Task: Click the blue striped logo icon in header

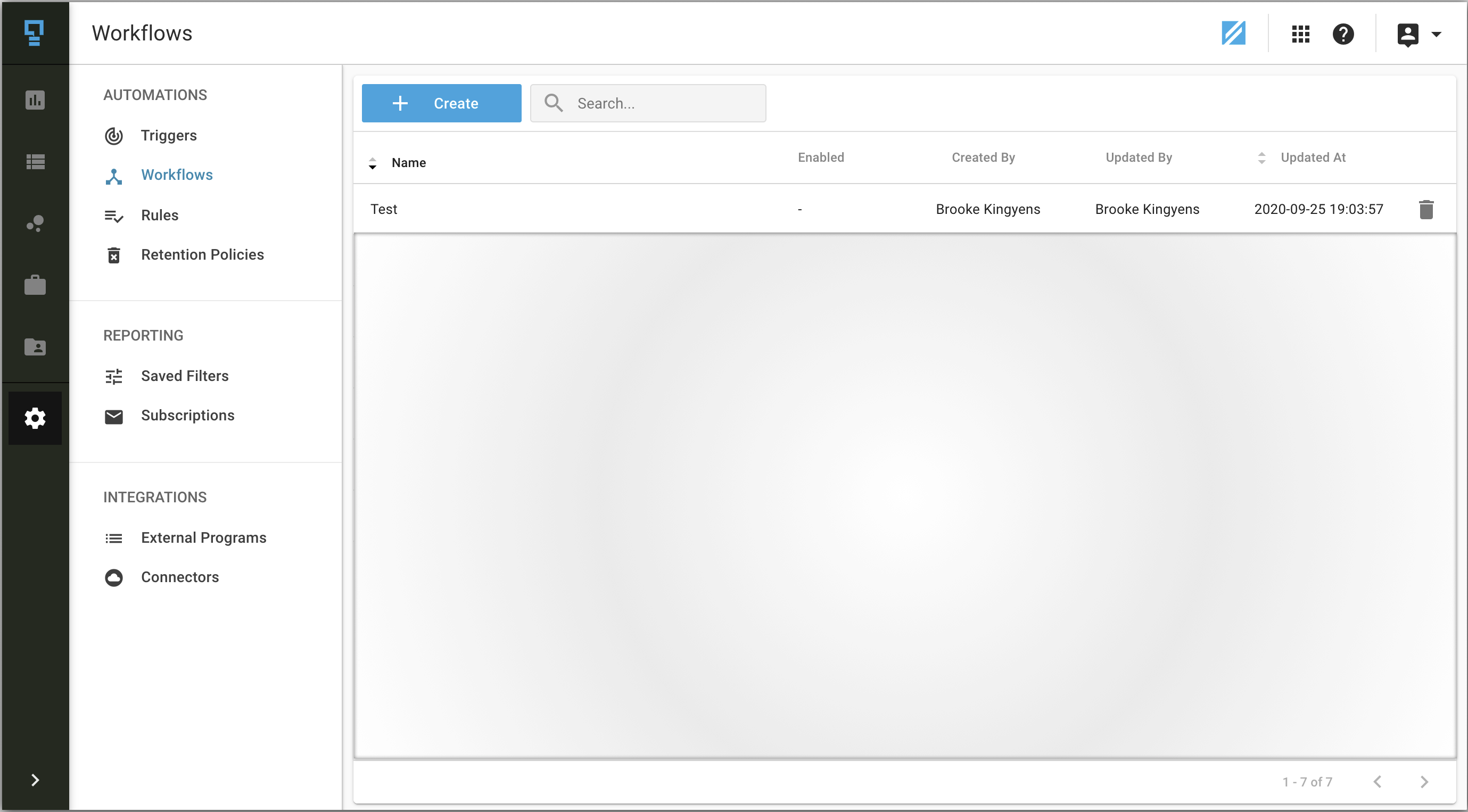Action: 1233,33
